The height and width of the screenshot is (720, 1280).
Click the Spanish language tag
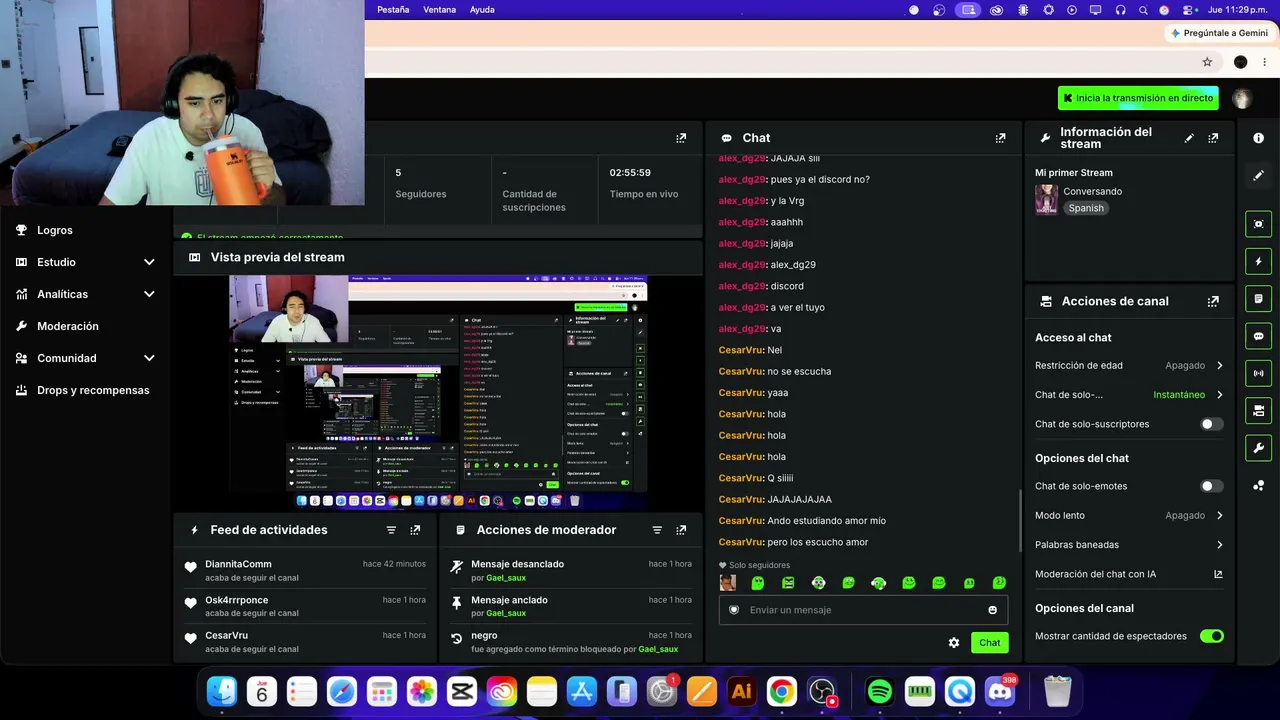click(1086, 208)
